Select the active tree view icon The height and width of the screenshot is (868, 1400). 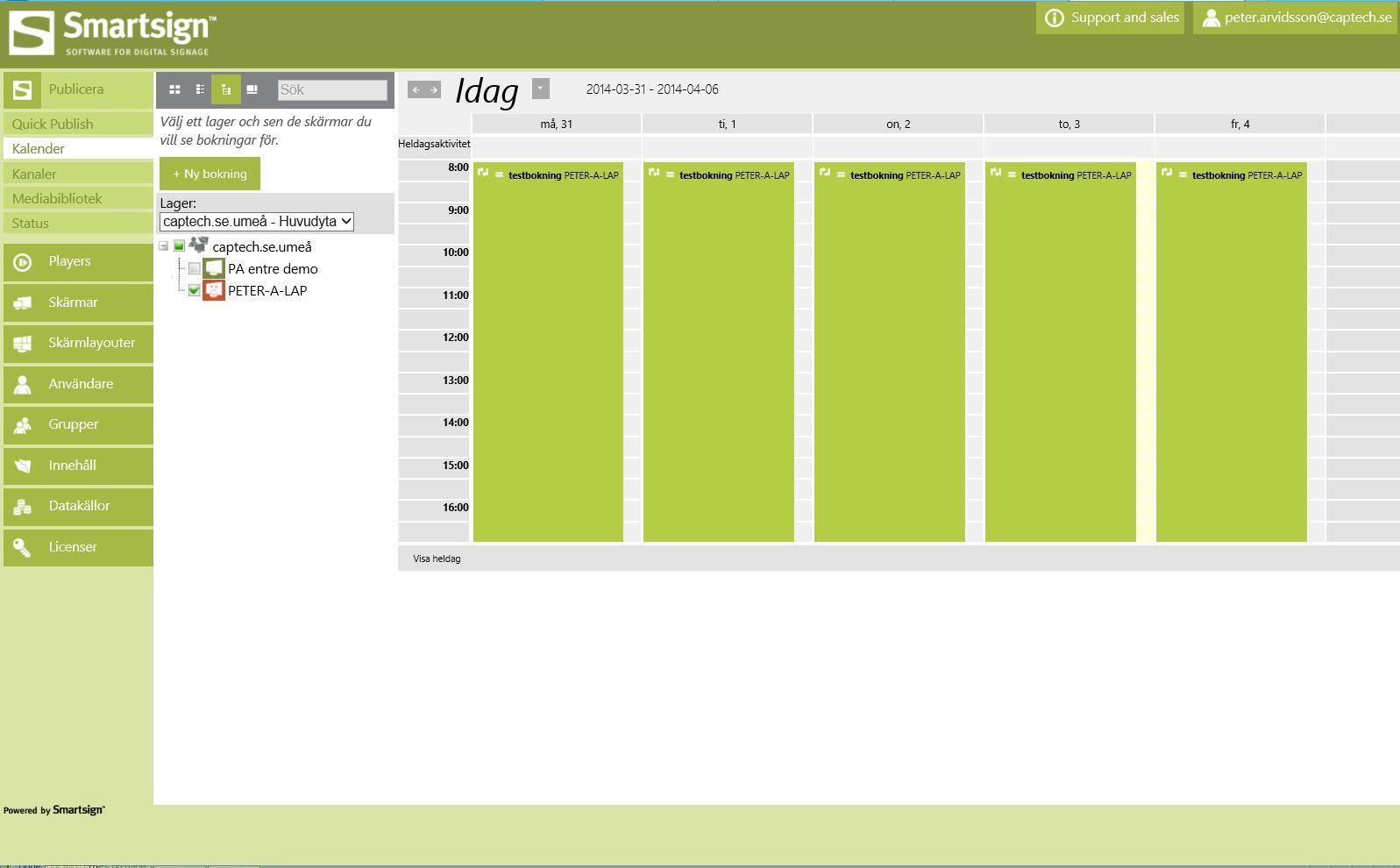click(226, 89)
